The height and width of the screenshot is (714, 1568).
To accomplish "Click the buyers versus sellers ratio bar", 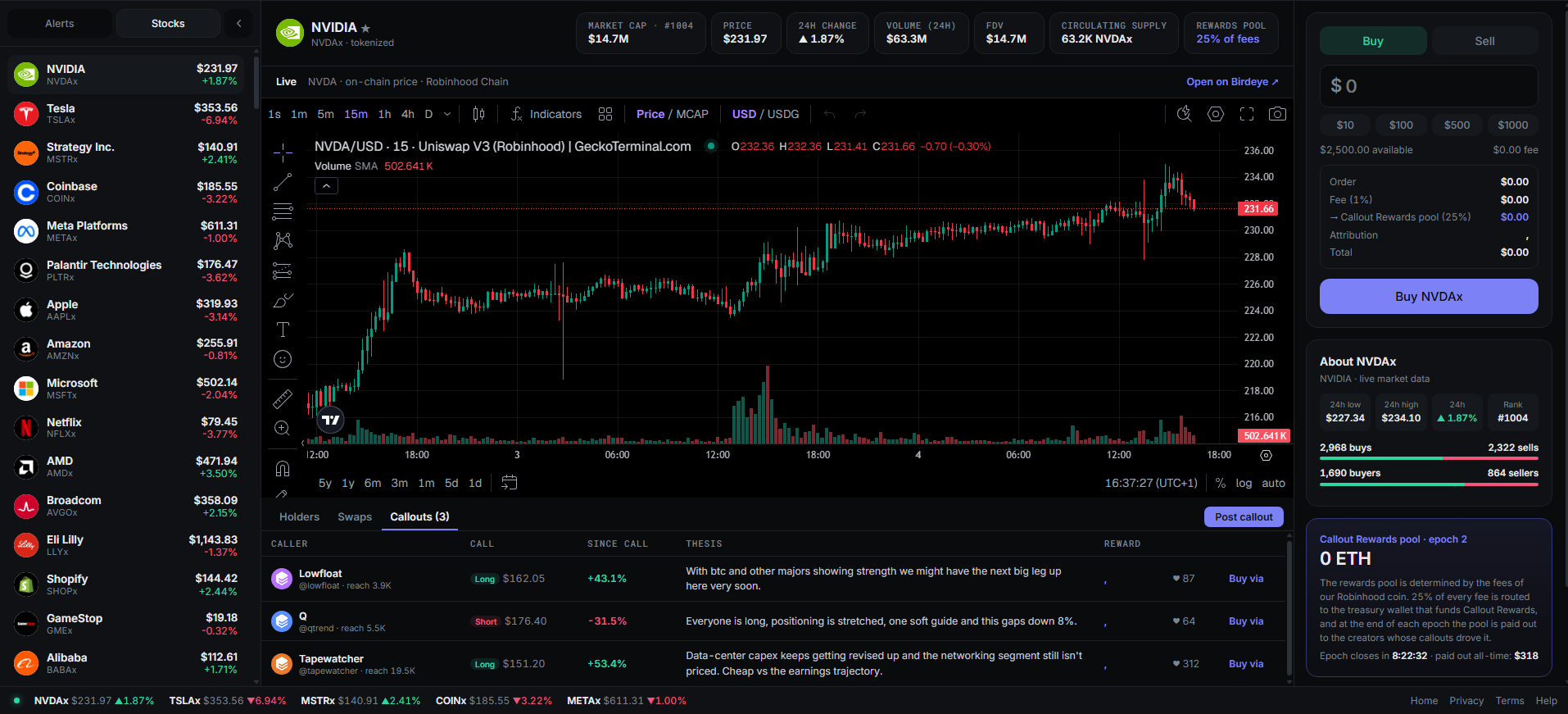I will click(x=1429, y=484).
